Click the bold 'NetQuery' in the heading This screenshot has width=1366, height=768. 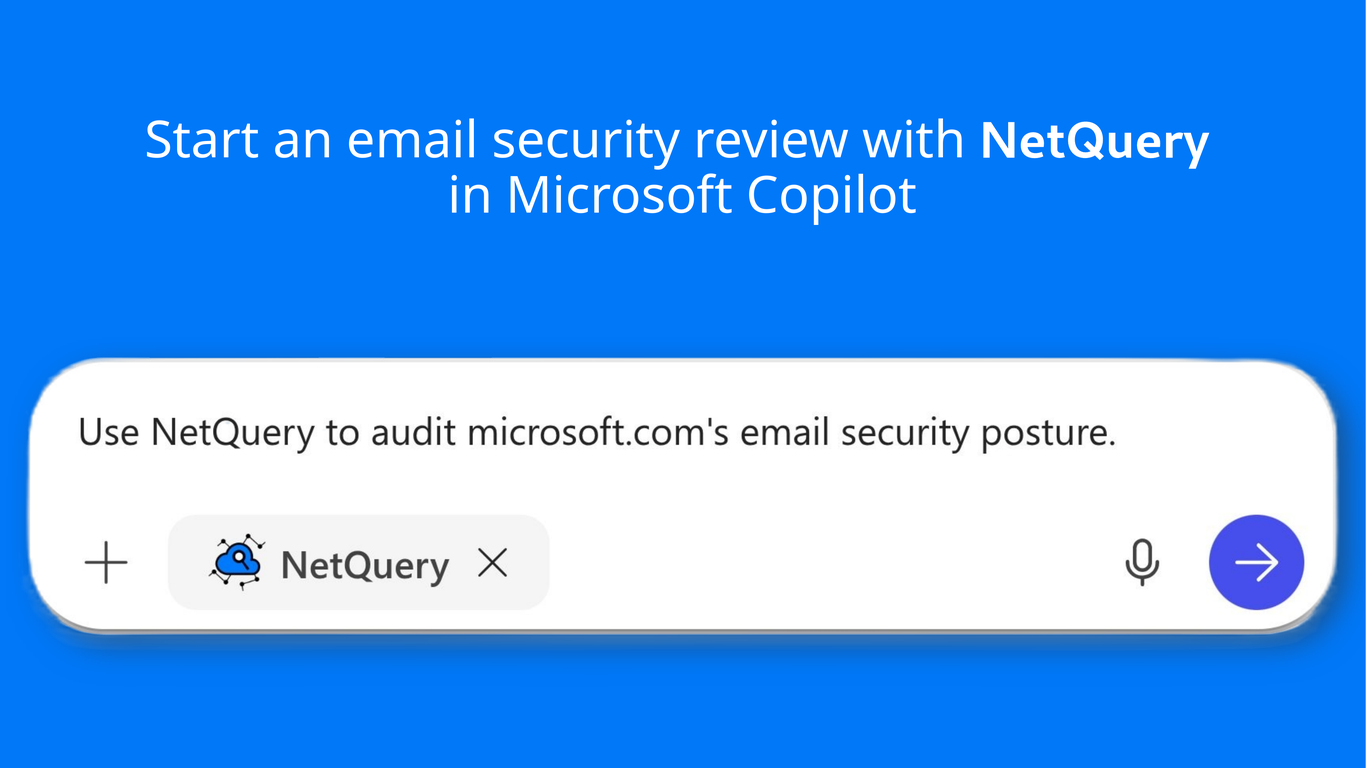pos(1094,141)
